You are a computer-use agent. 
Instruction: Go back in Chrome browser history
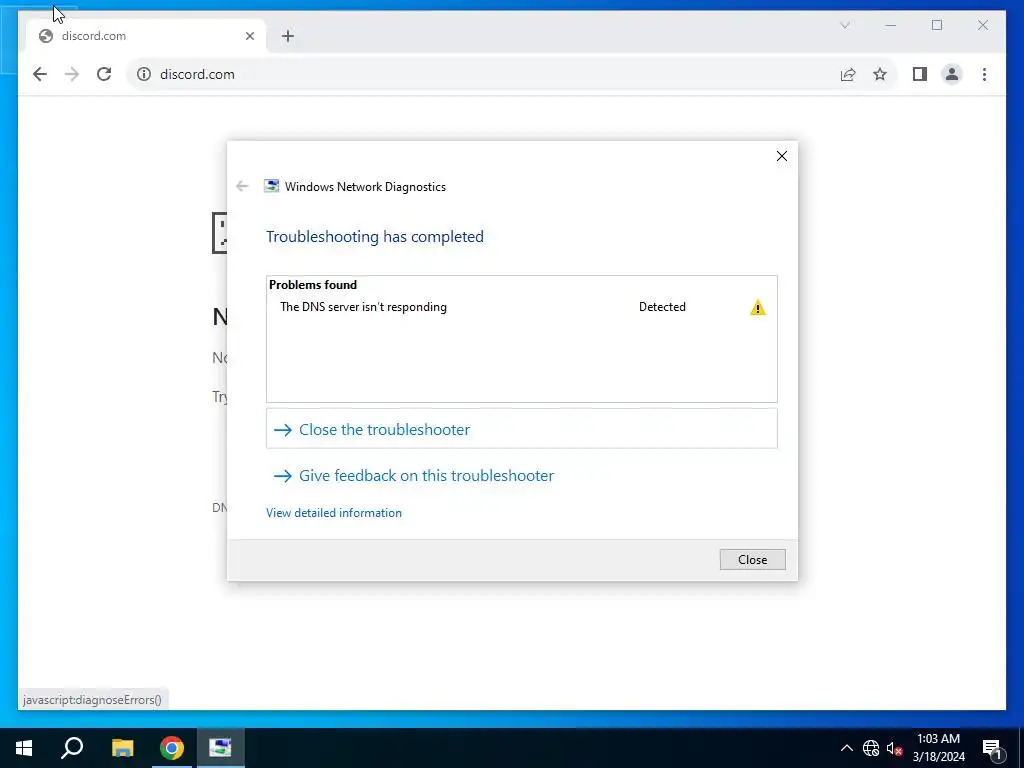(x=40, y=74)
